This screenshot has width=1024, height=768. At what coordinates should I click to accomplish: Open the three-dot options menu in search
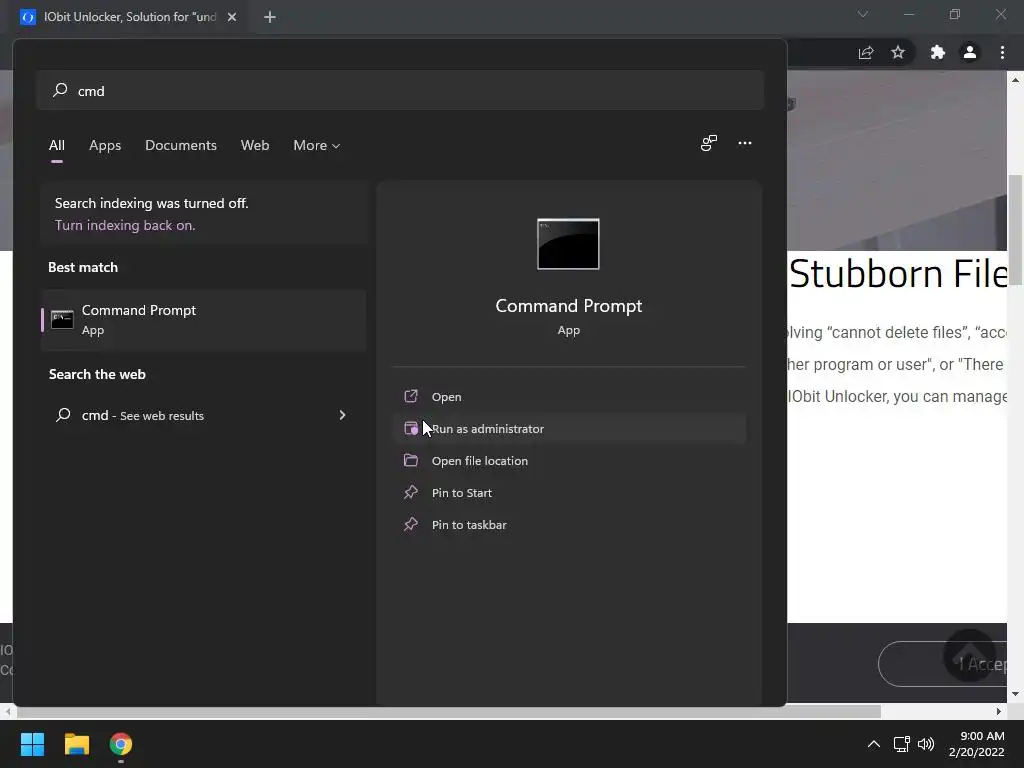coord(744,143)
